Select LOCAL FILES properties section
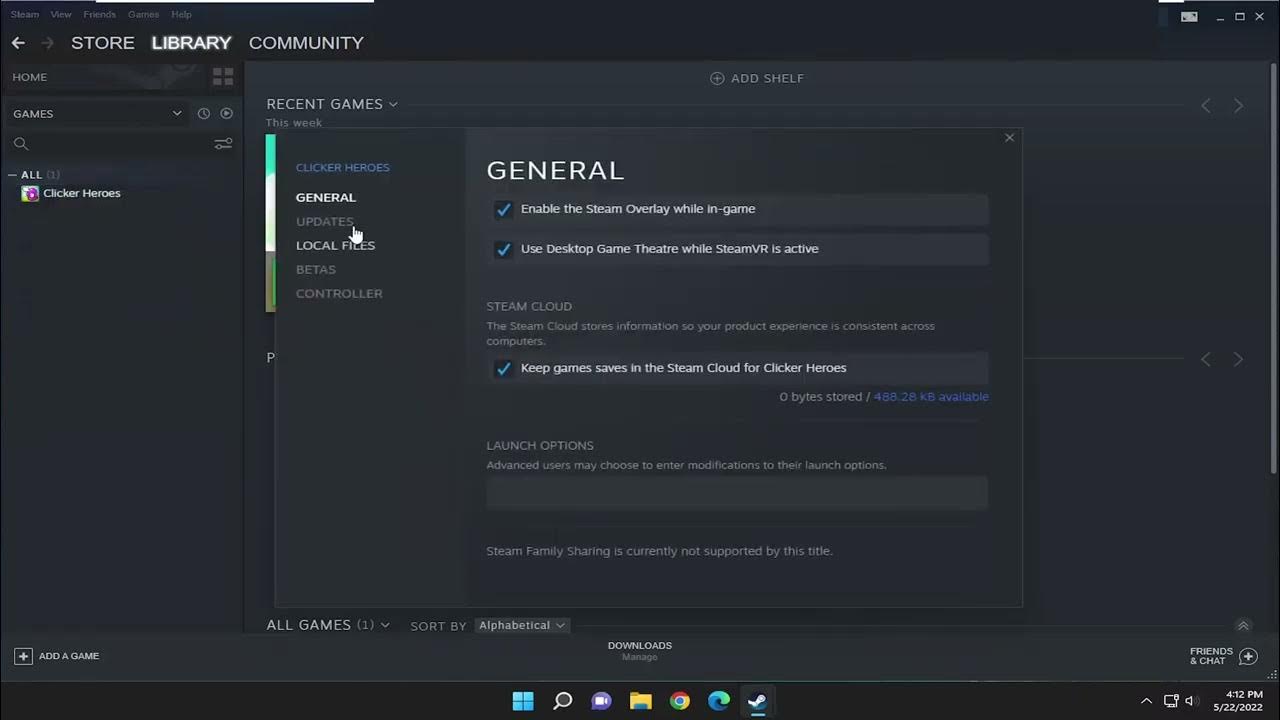Screen dimensions: 1280x720 pos(335,246)
